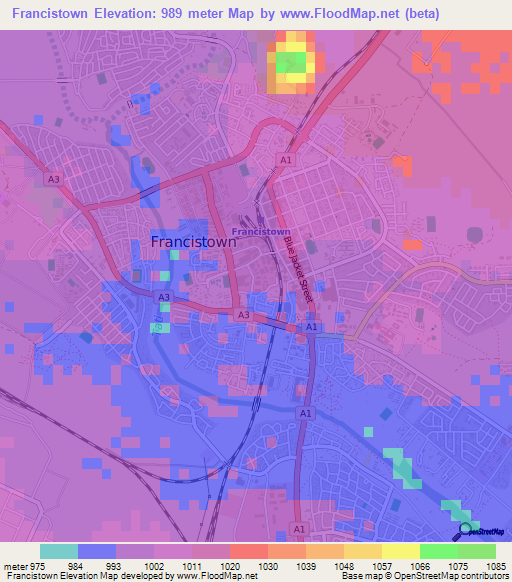Open the FloodMap.net link in the footer credit
This screenshot has height=582, width=512.
click(217, 576)
